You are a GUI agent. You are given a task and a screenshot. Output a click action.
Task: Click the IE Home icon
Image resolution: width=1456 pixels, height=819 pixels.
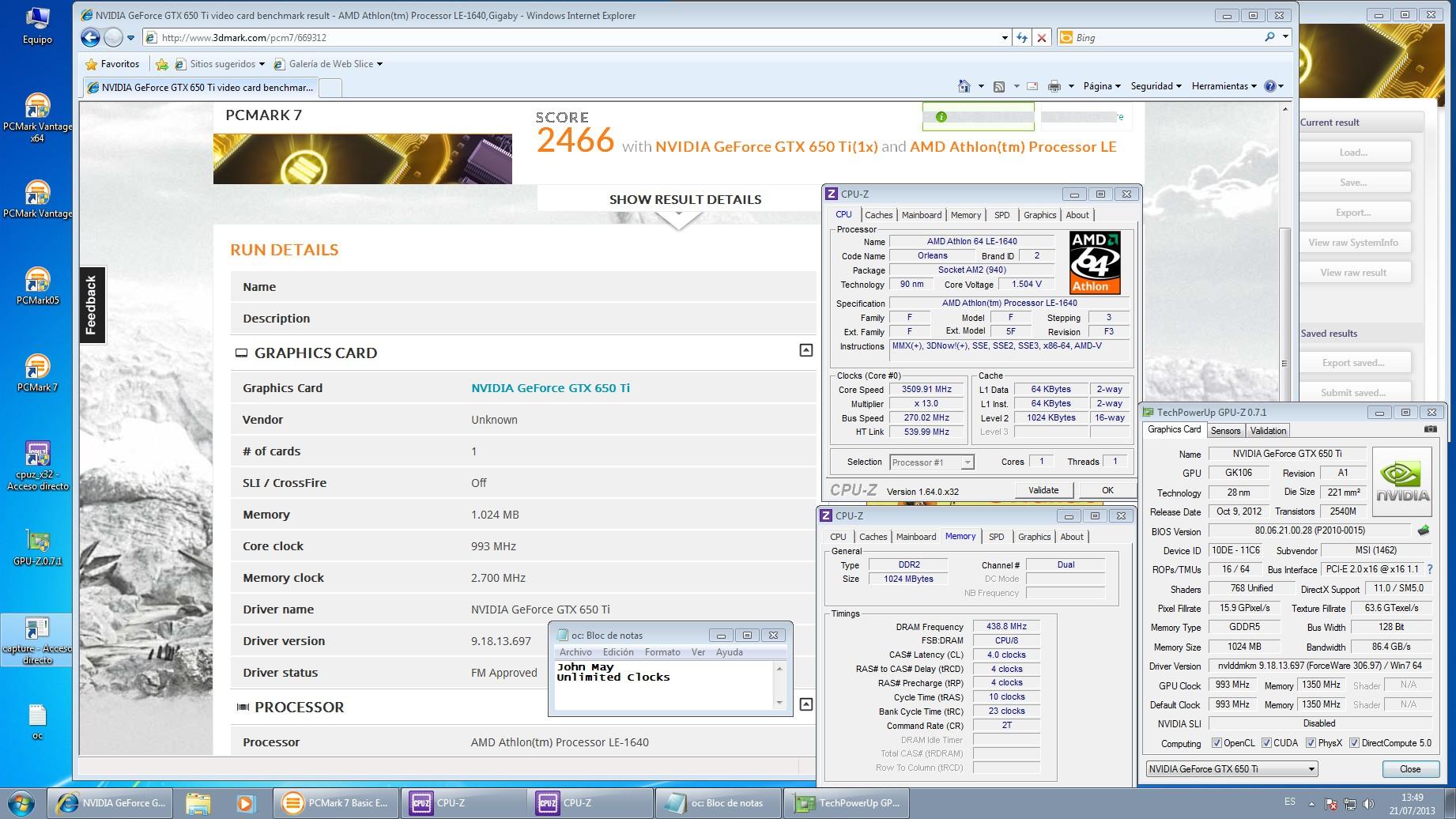[x=964, y=86]
